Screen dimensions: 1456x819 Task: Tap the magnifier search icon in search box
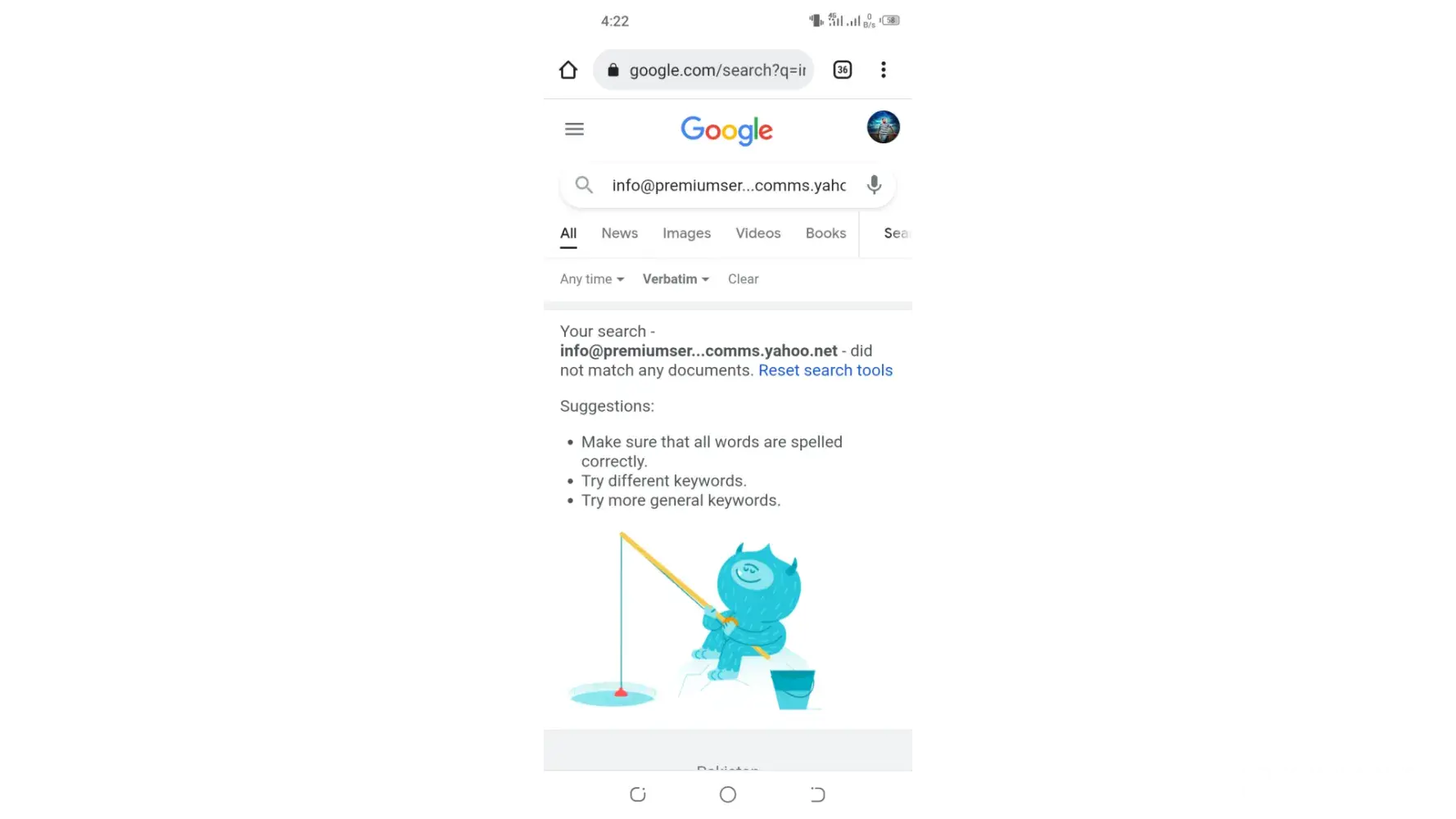coord(584,185)
